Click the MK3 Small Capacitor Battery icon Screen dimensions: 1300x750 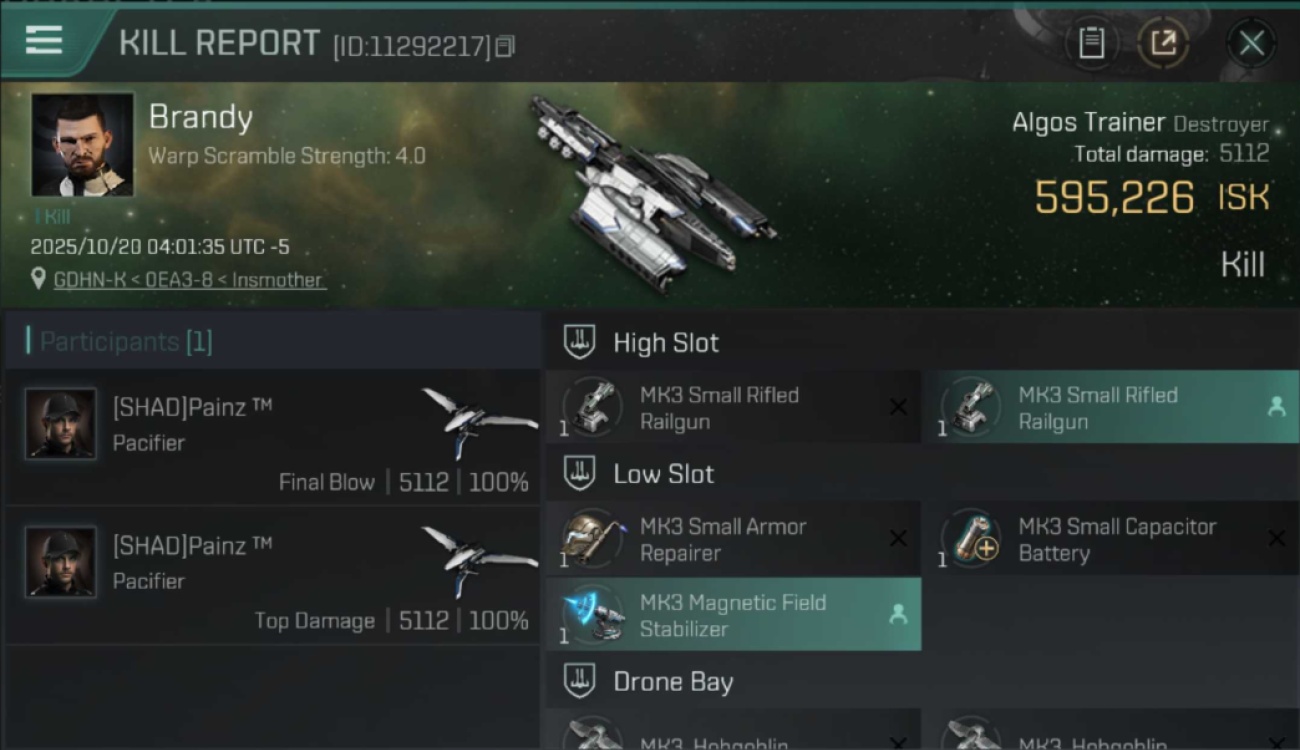[970, 539]
